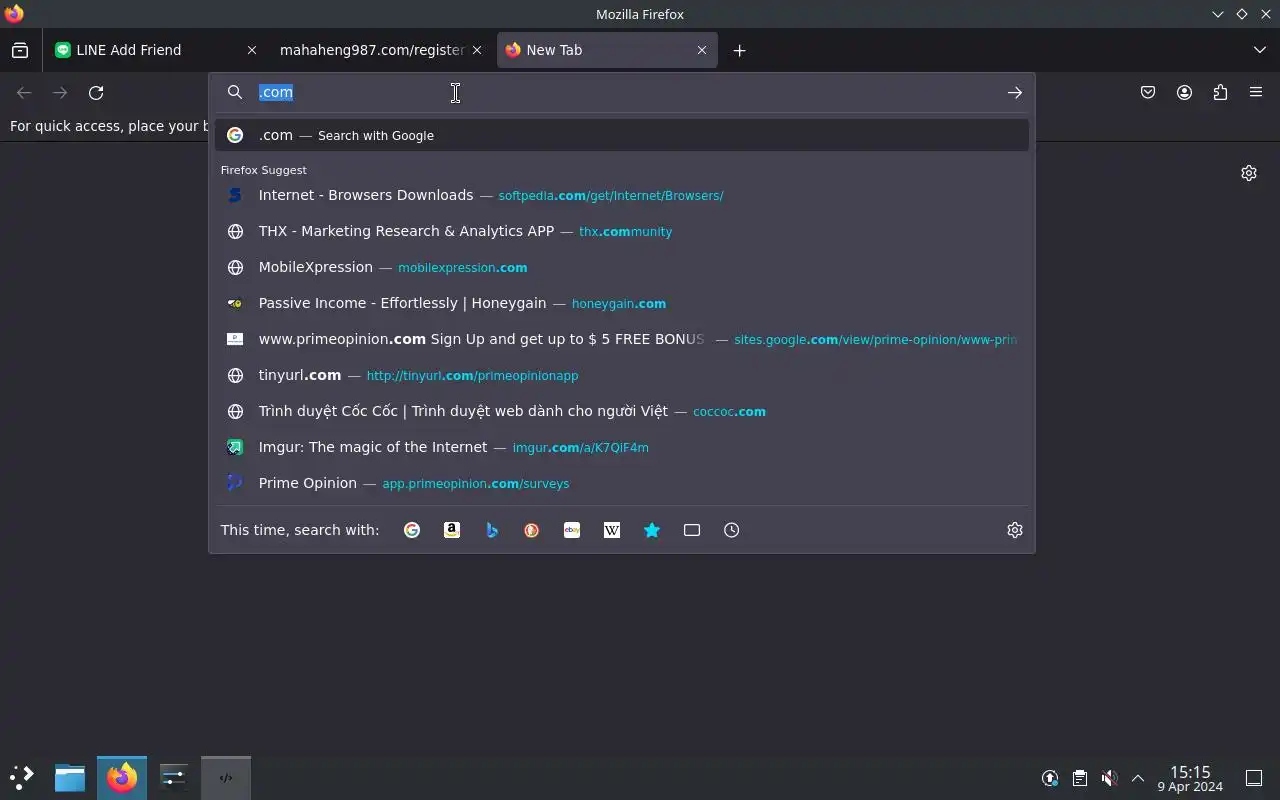The width and height of the screenshot is (1280, 800).
Task: Open Imgur magic of the Internet suggestion
Action: (x=622, y=447)
